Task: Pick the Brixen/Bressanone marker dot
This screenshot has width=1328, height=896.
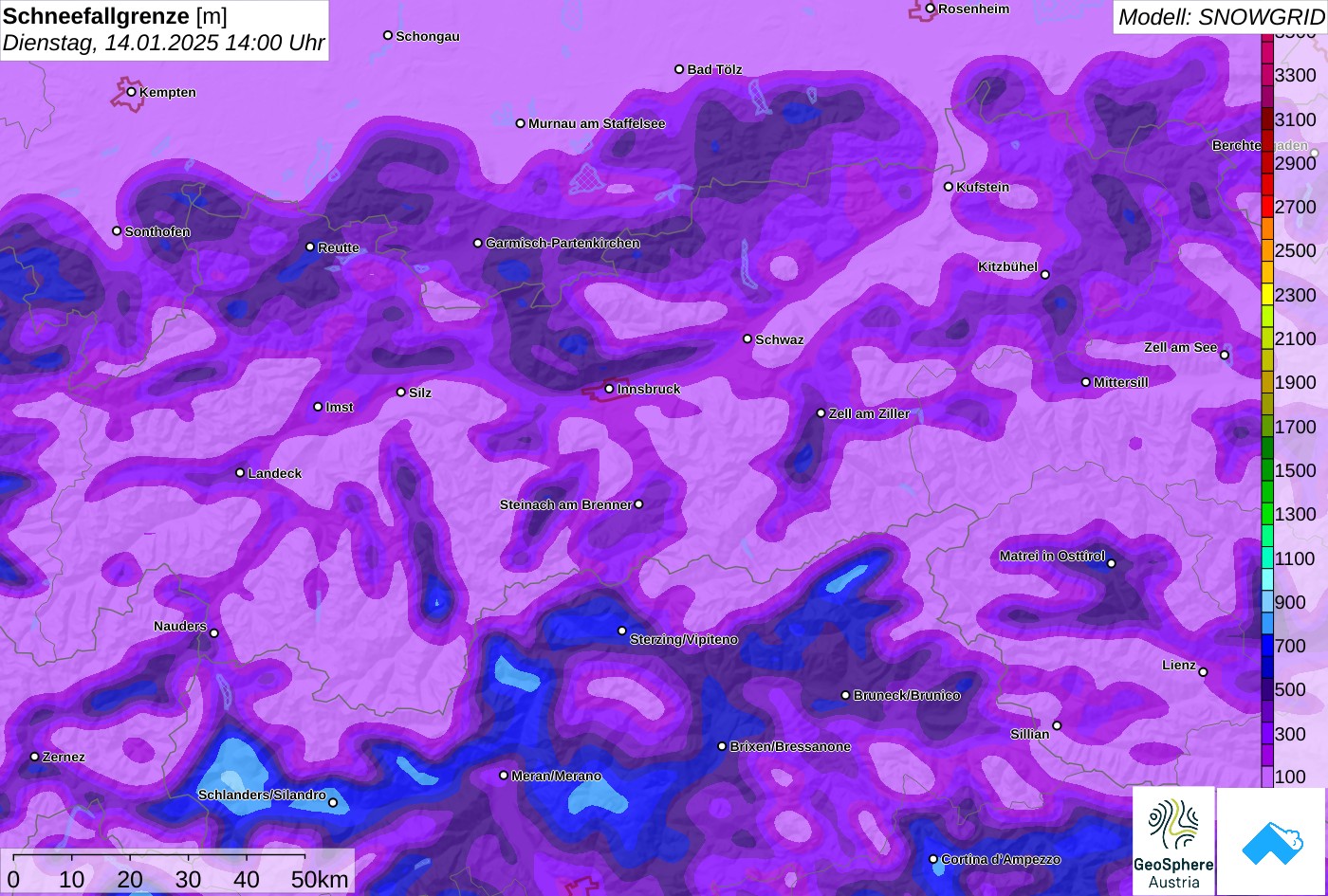Action: 722,746
